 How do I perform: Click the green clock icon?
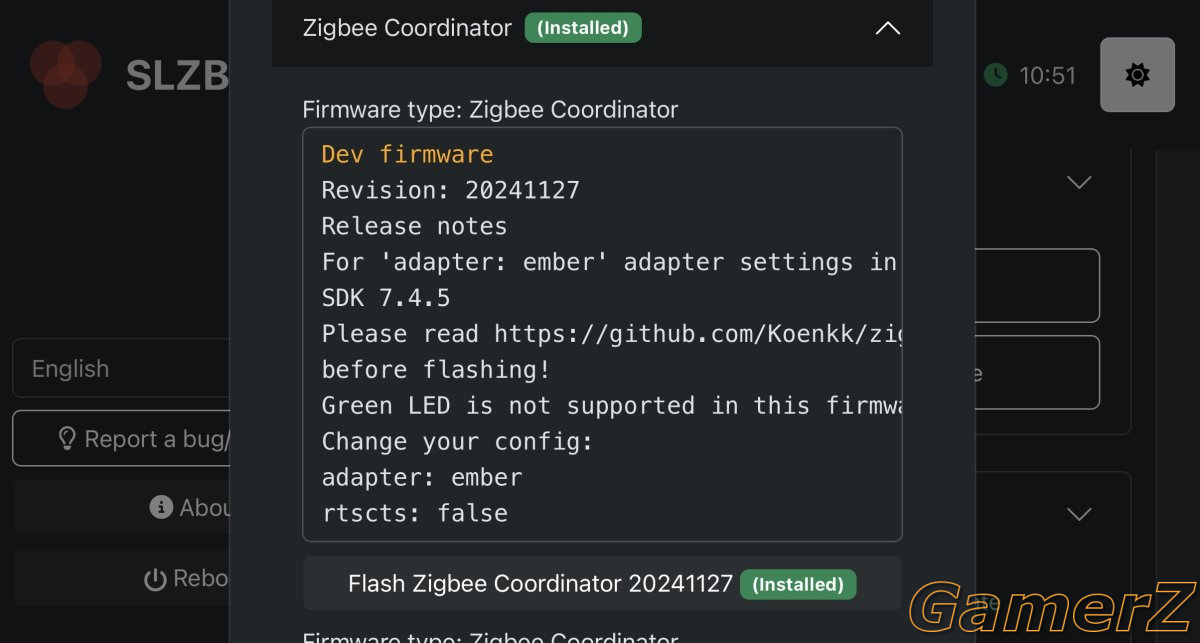click(995, 75)
